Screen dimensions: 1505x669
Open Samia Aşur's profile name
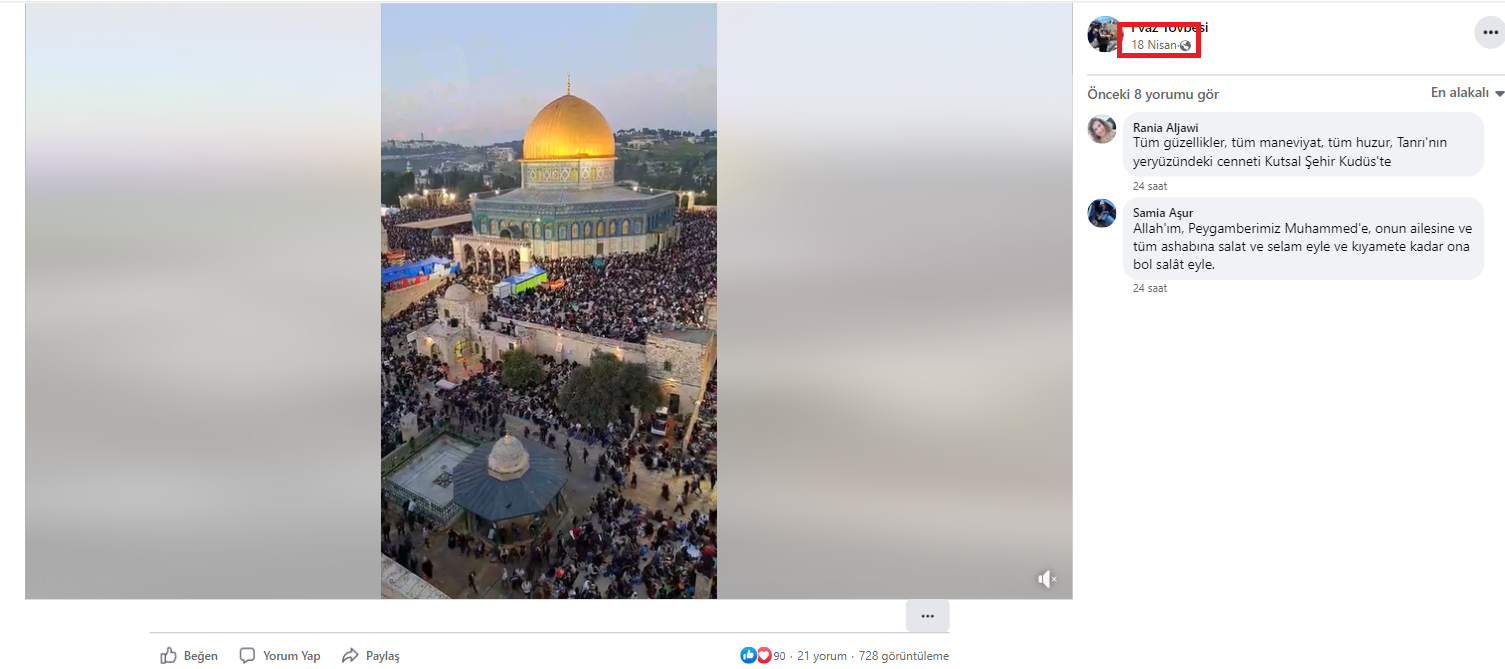1163,213
